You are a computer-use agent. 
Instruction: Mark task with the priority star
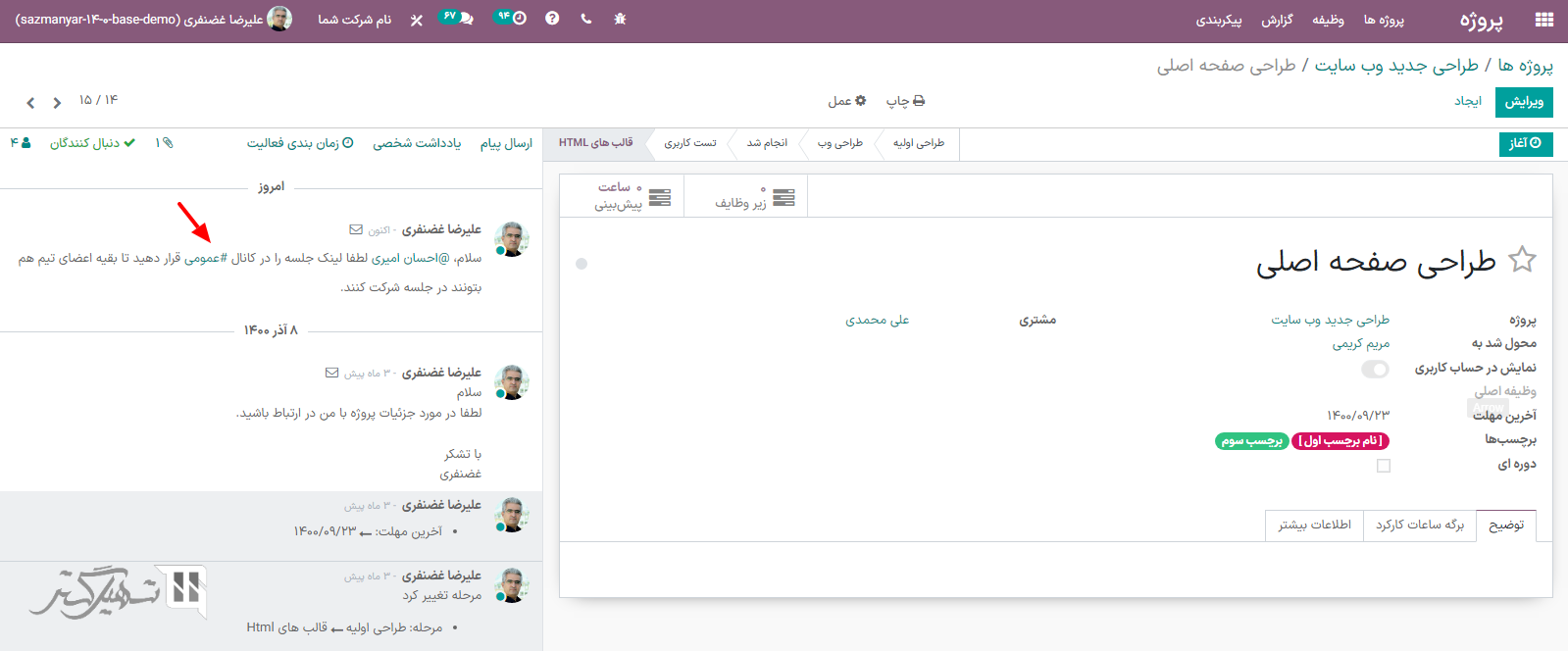[1522, 260]
